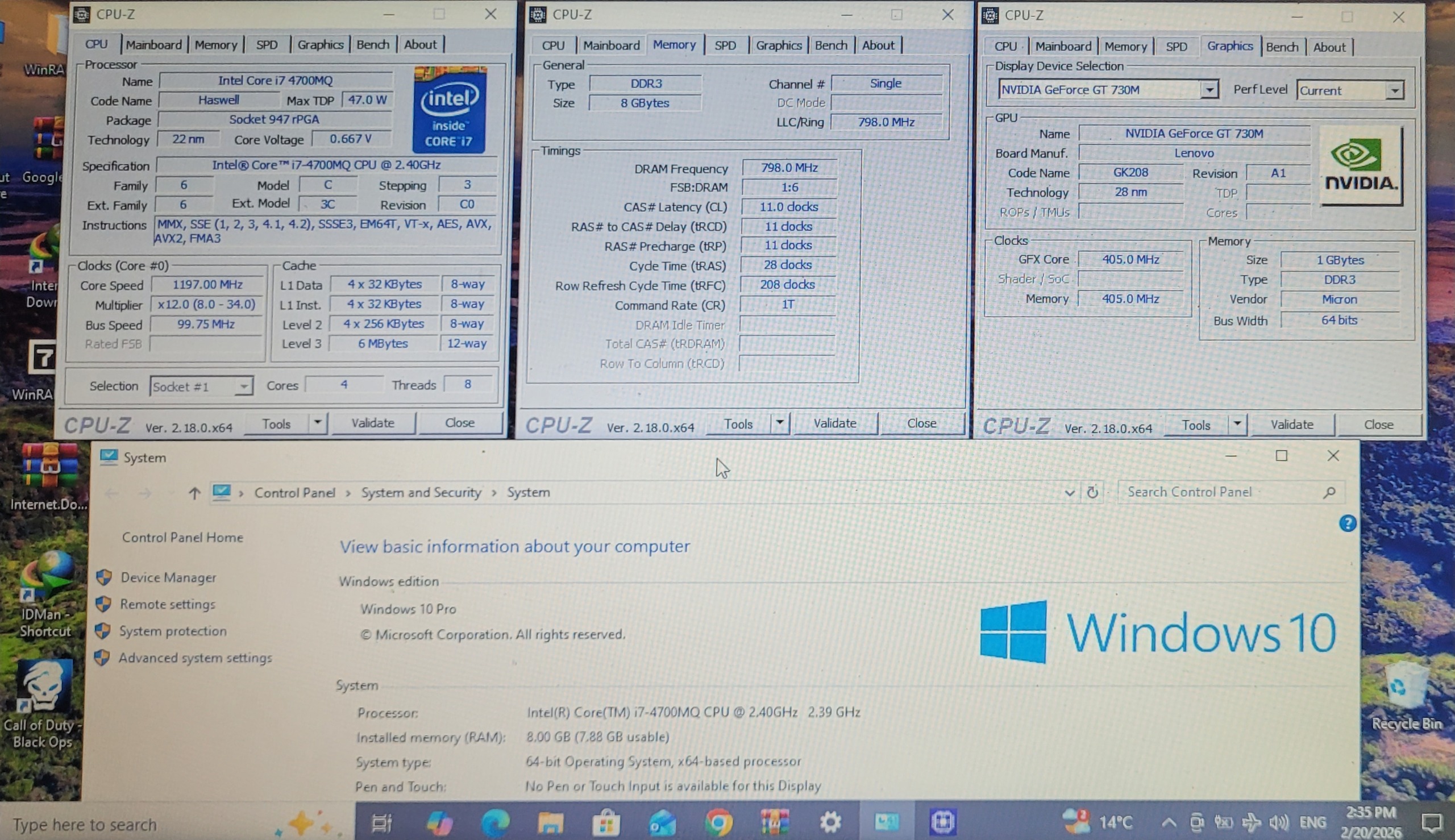
Task: Click the up arrow navigation icon
Action: pos(194,493)
